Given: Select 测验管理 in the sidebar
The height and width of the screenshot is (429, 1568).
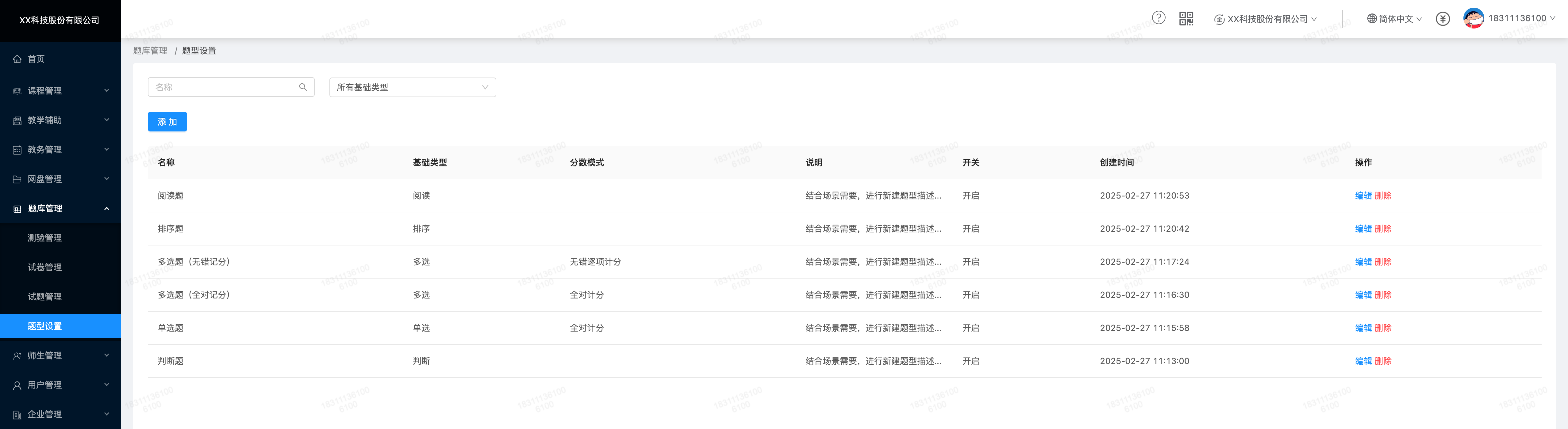Looking at the screenshot, I should pyautogui.click(x=44, y=238).
